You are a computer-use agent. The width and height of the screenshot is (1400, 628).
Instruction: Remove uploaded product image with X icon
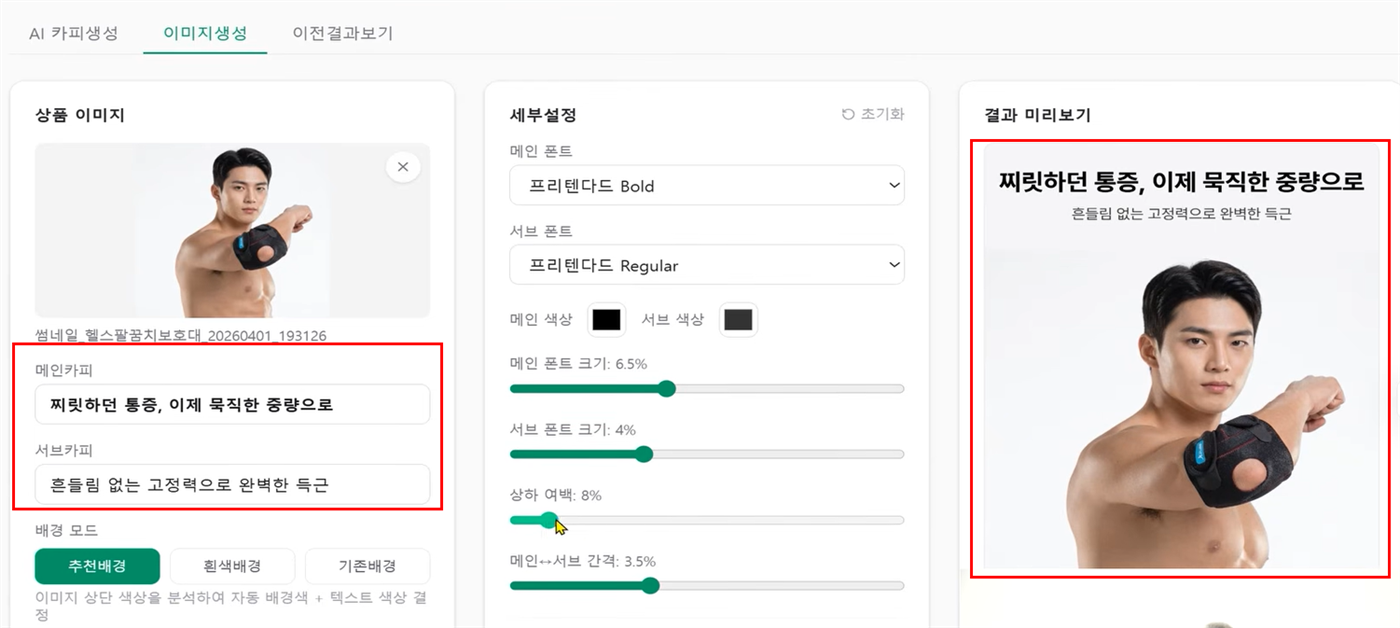coord(403,167)
